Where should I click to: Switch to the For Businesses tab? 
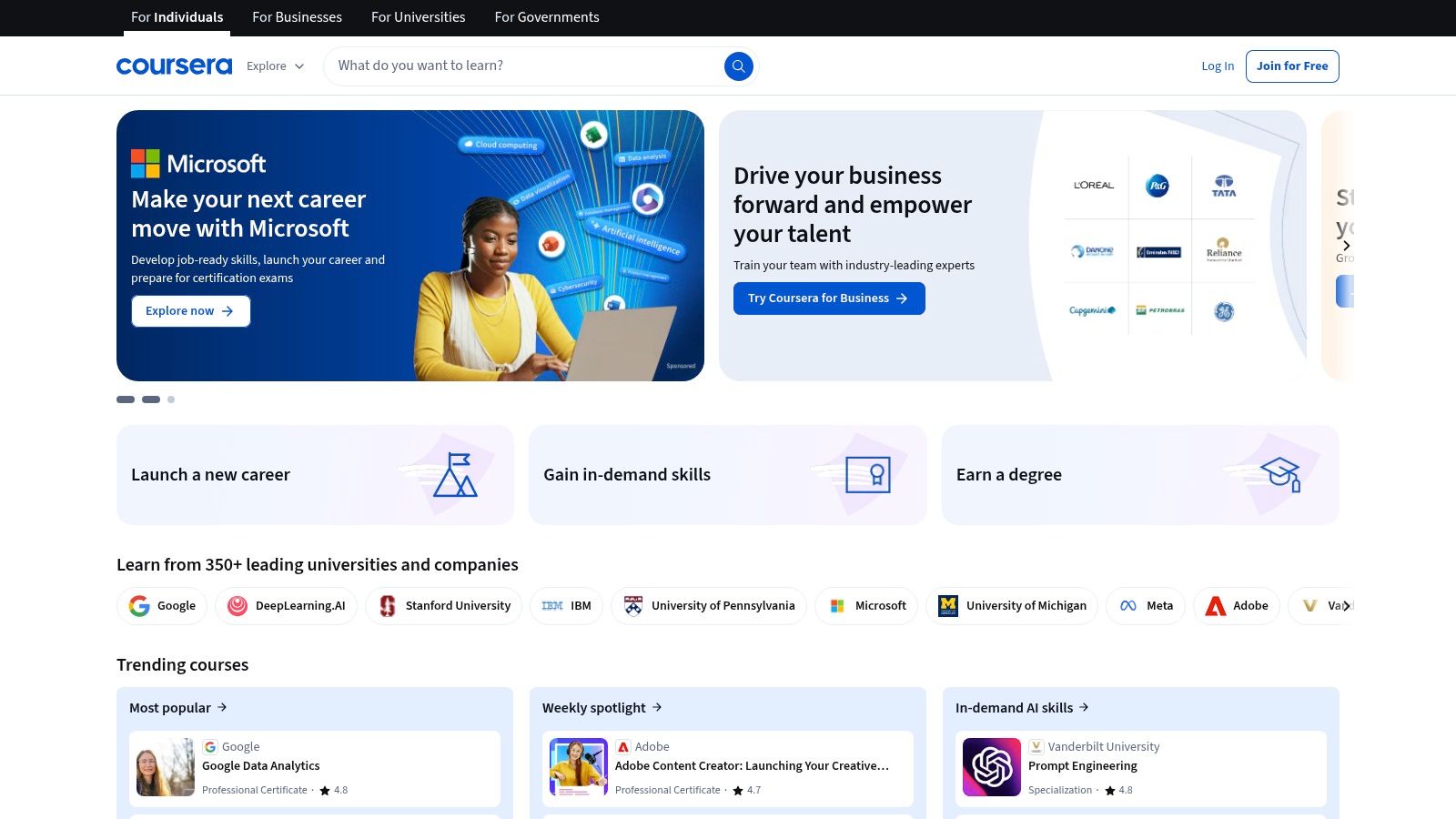tap(297, 17)
